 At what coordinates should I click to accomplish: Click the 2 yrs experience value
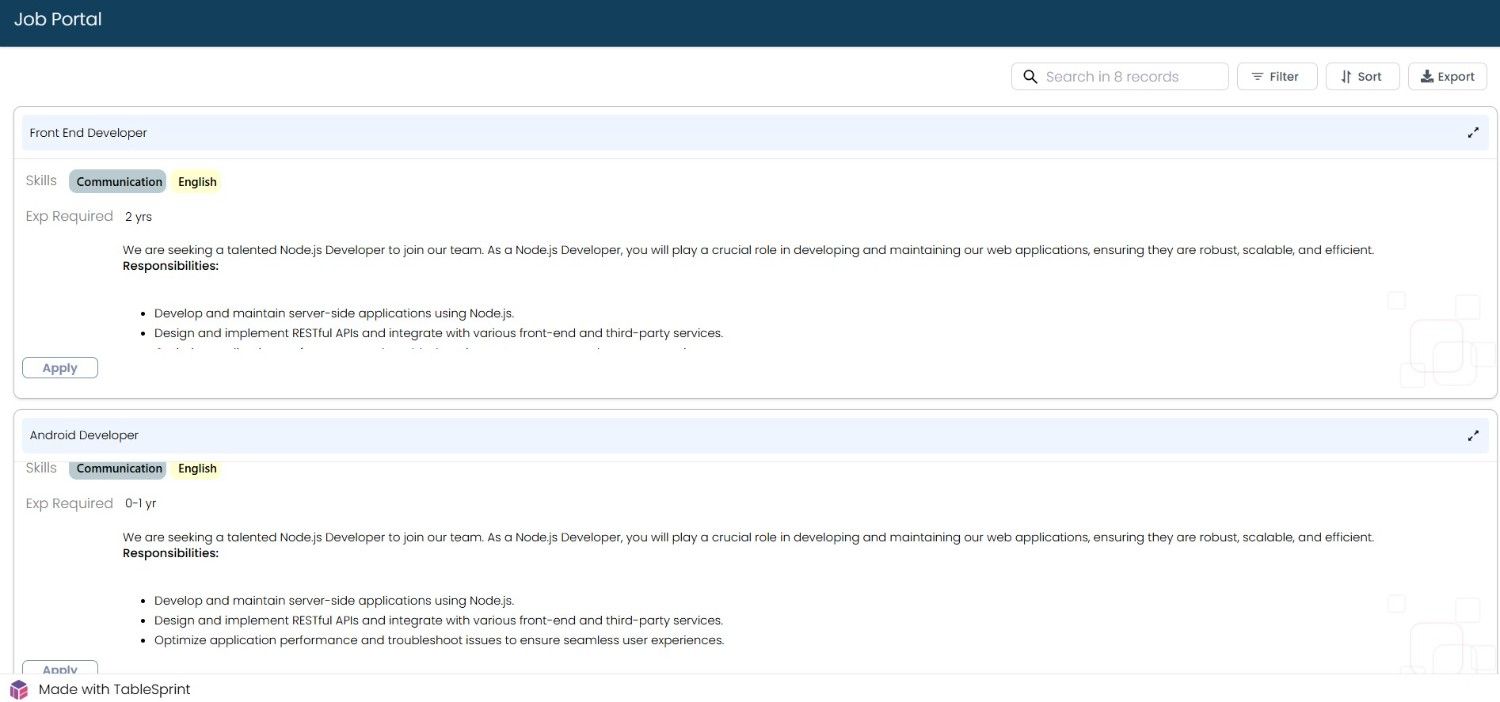click(138, 217)
